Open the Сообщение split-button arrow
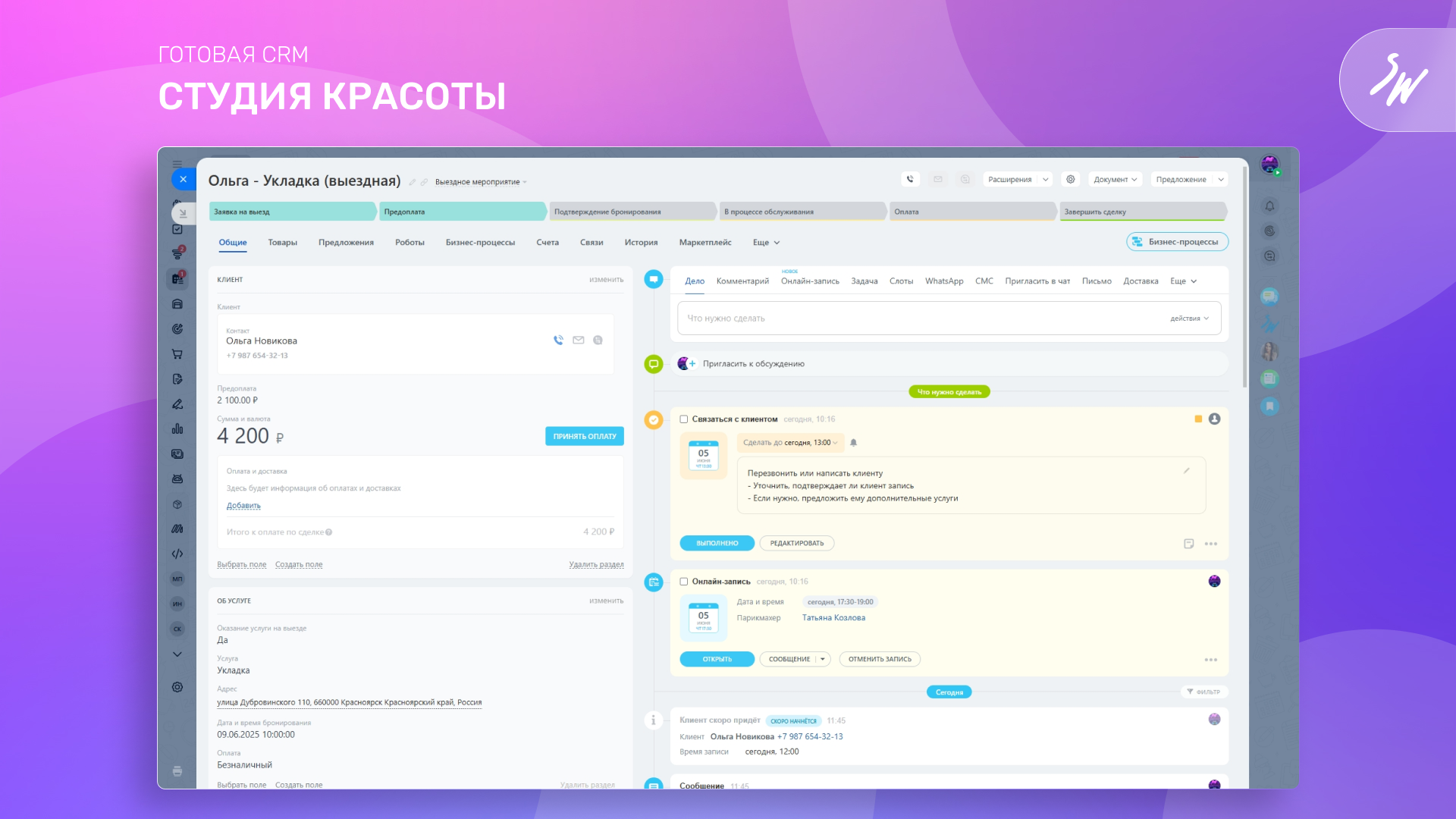The image size is (1456, 819). click(x=823, y=659)
